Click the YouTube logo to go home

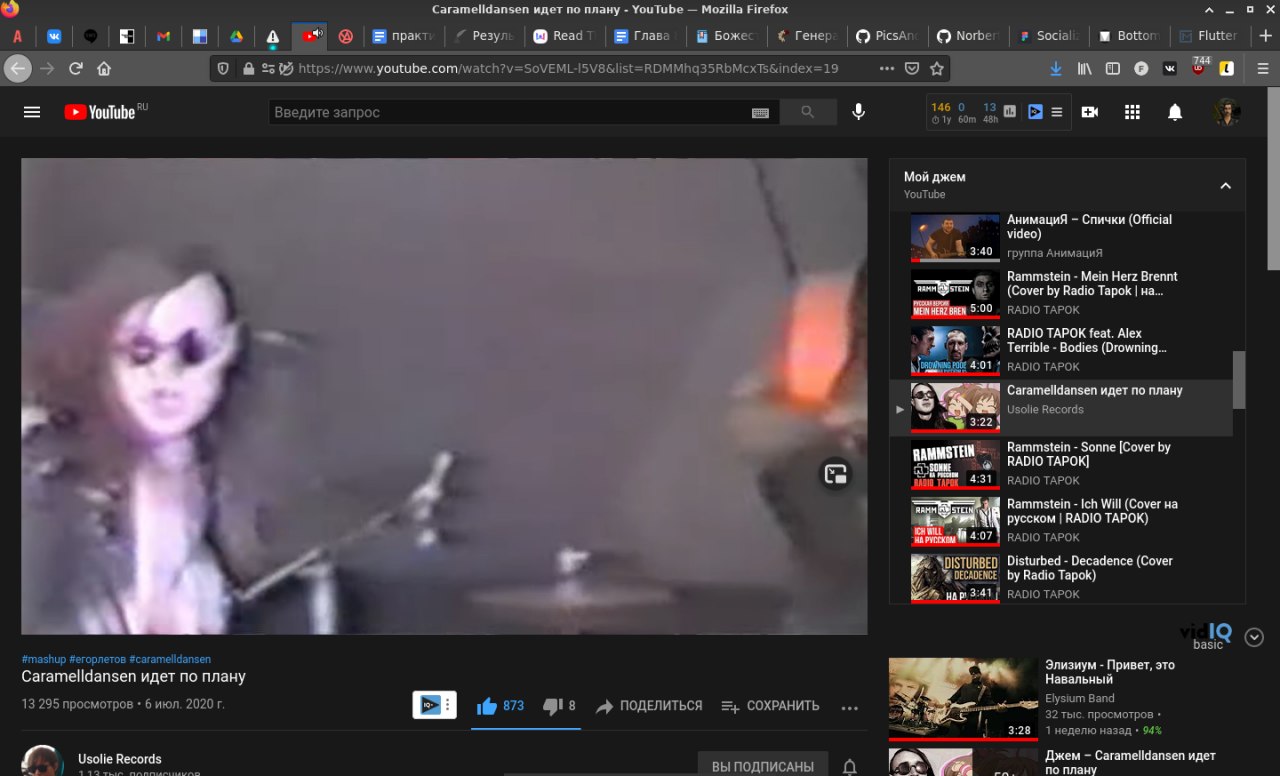click(100, 112)
